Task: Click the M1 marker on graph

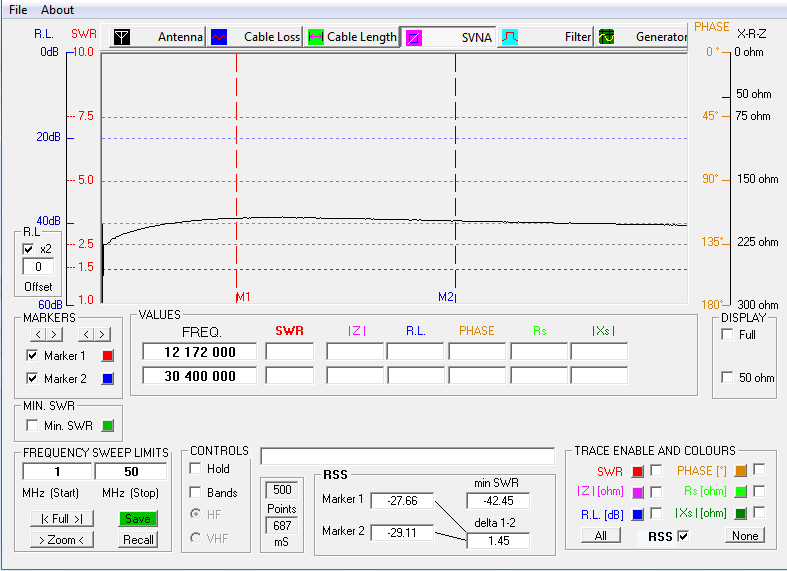Action: point(243,297)
